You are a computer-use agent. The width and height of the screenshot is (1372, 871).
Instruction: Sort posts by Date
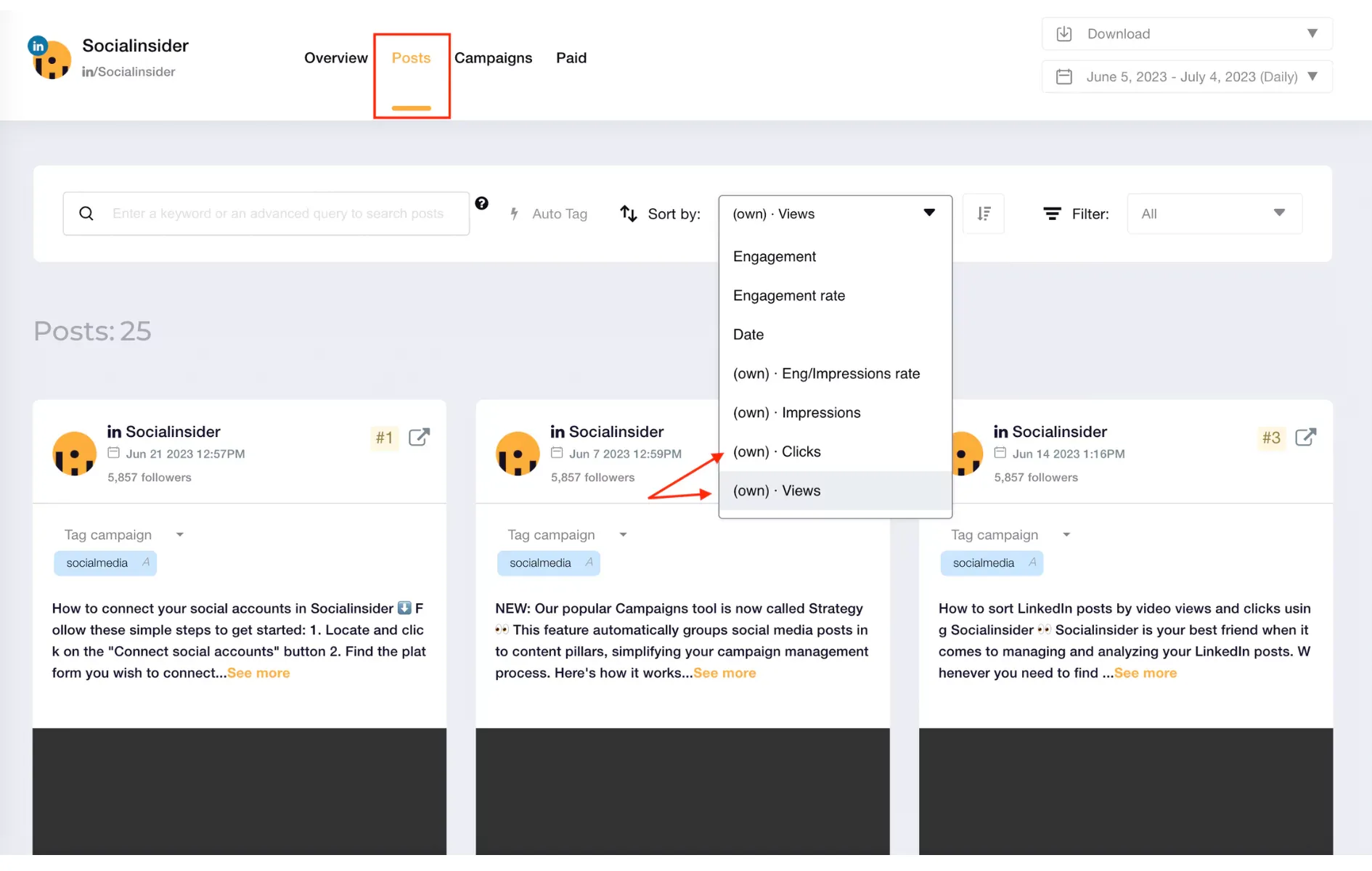click(x=835, y=335)
